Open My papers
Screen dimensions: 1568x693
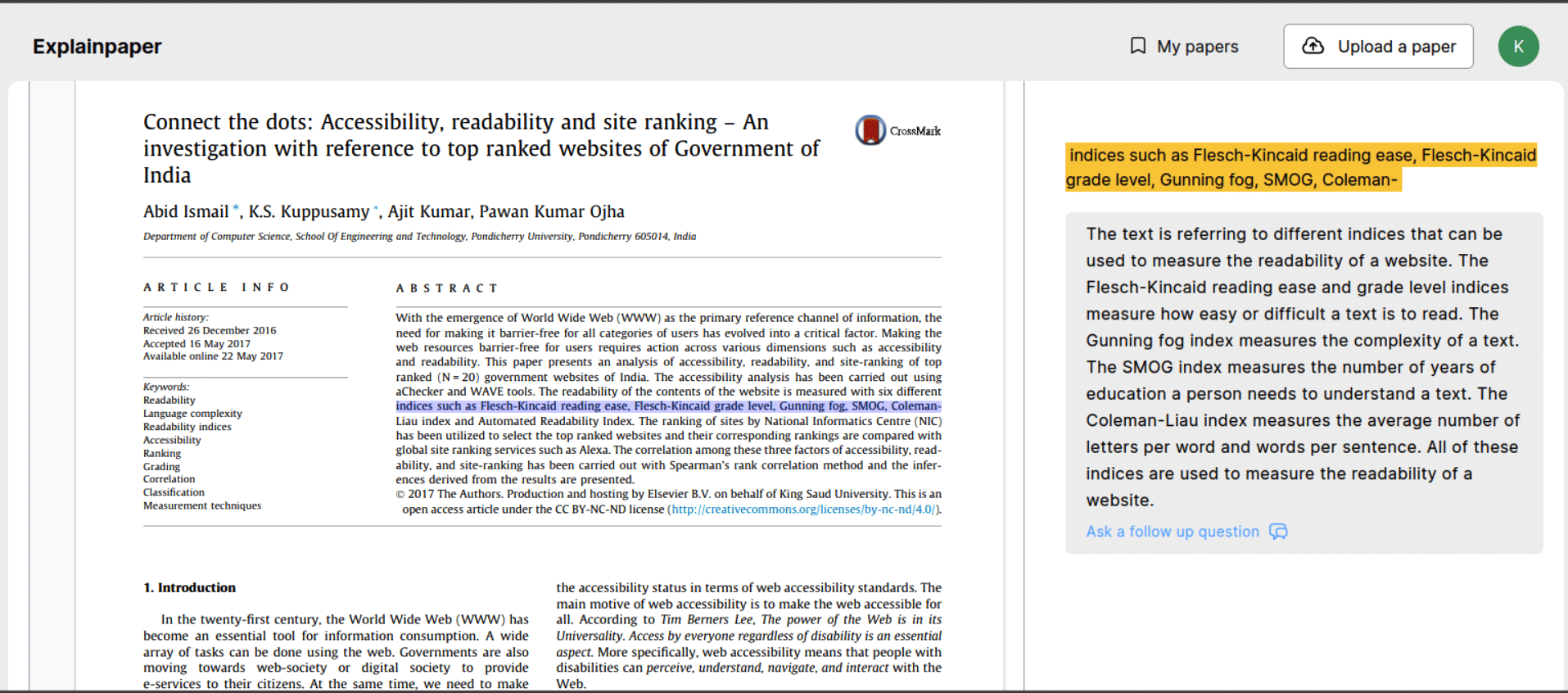(x=1184, y=47)
